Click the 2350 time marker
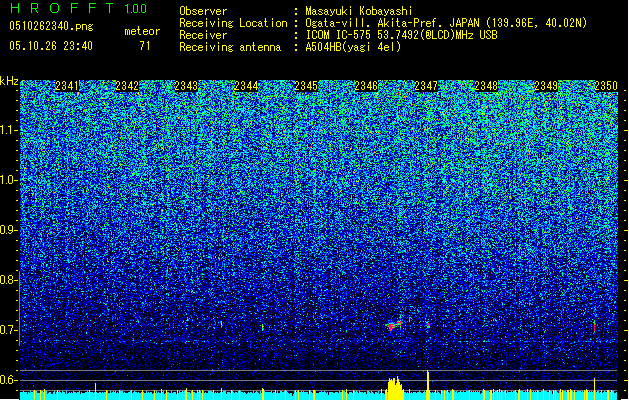This screenshot has height=400, width=629. (606, 86)
